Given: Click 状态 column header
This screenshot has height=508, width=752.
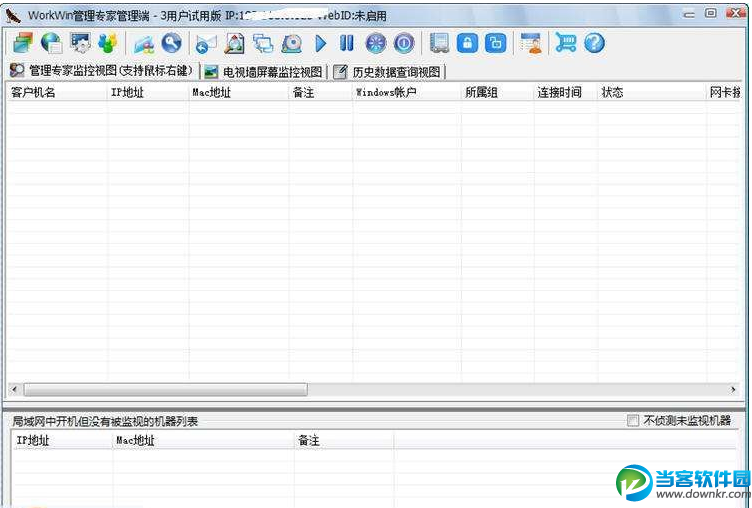Looking at the screenshot, I should (x=652, y=92).
